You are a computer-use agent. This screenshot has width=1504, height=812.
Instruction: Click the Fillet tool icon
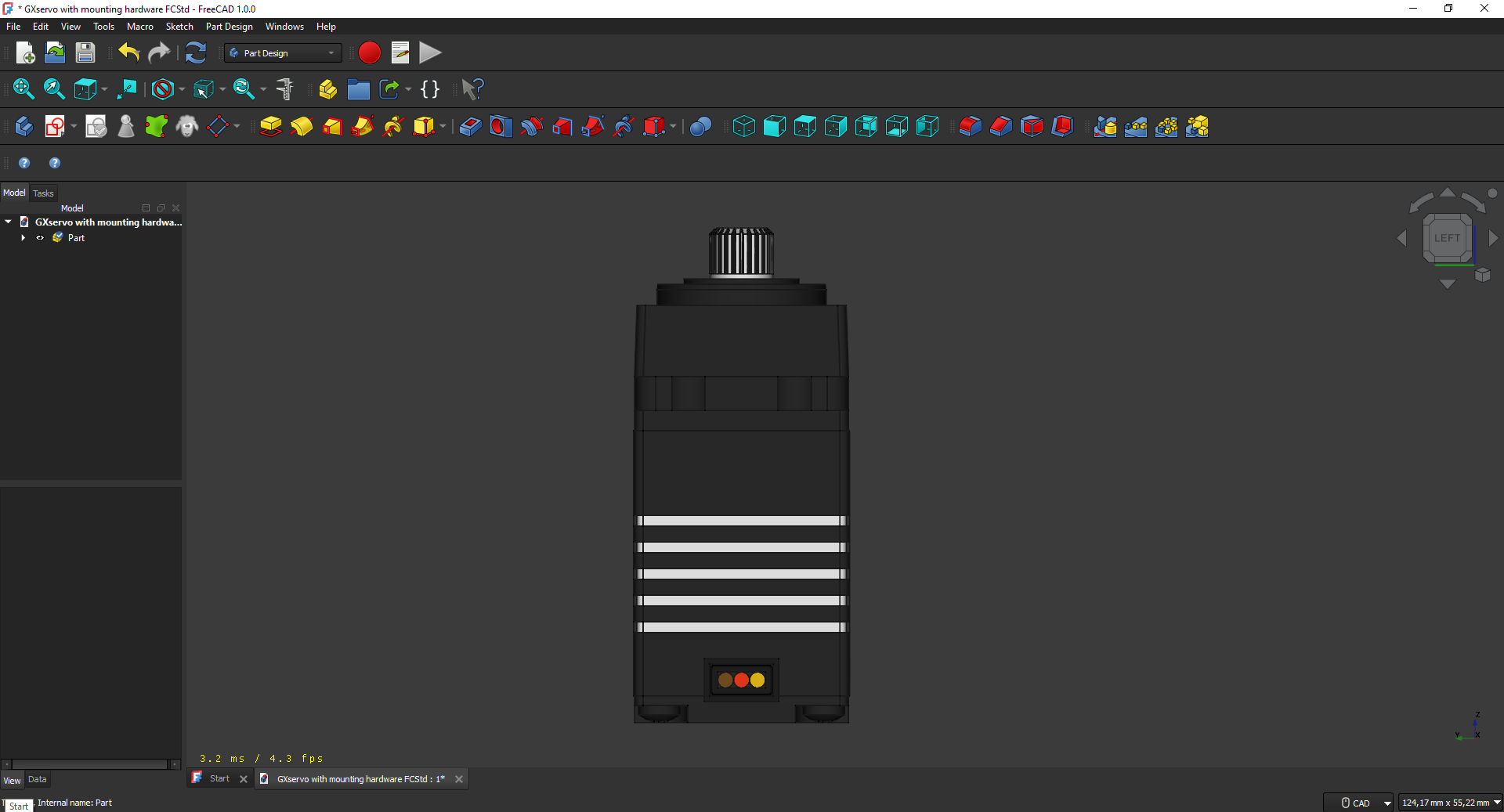click(970, 126)
